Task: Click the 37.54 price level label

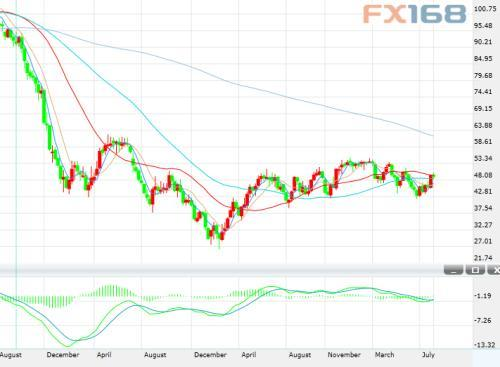Action: [483, 208]
